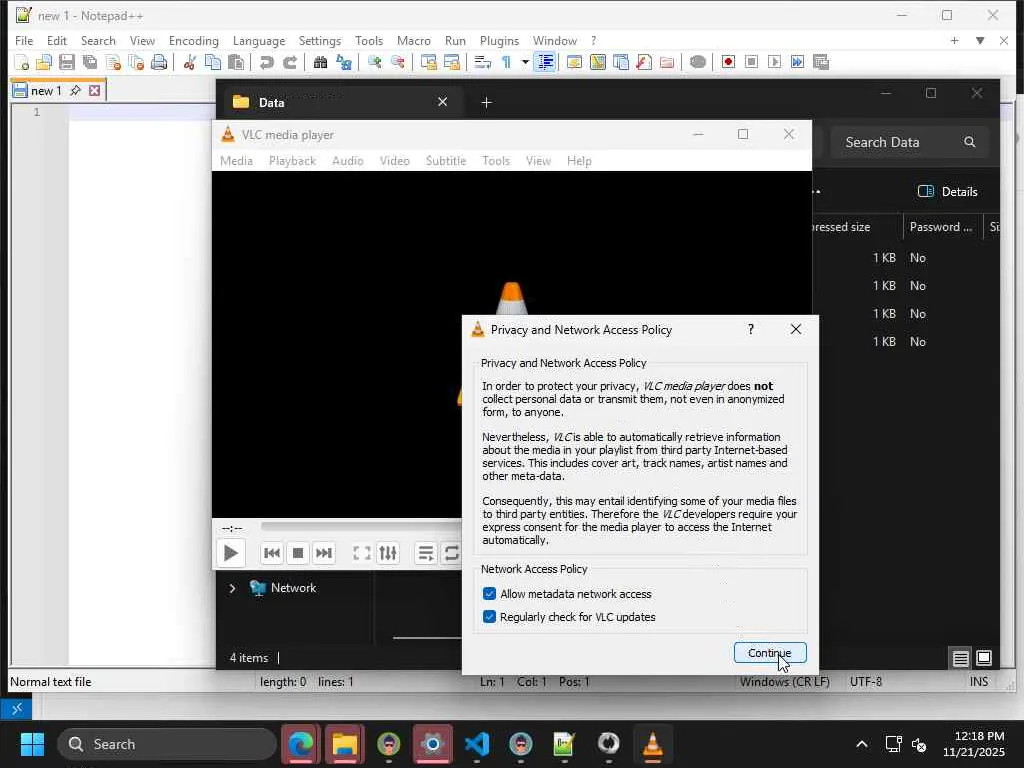Click the Redo arrow in Notepad++ toolbar
Screen dimensions: 1024x768
click(289, 62)
